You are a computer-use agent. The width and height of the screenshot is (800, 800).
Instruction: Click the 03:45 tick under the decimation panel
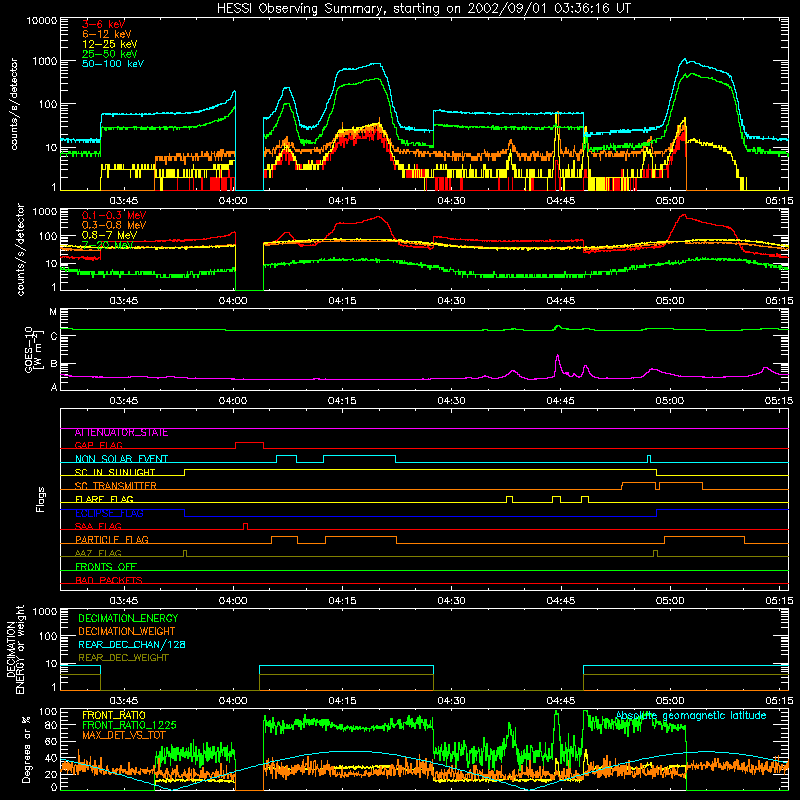pos(124,701)
